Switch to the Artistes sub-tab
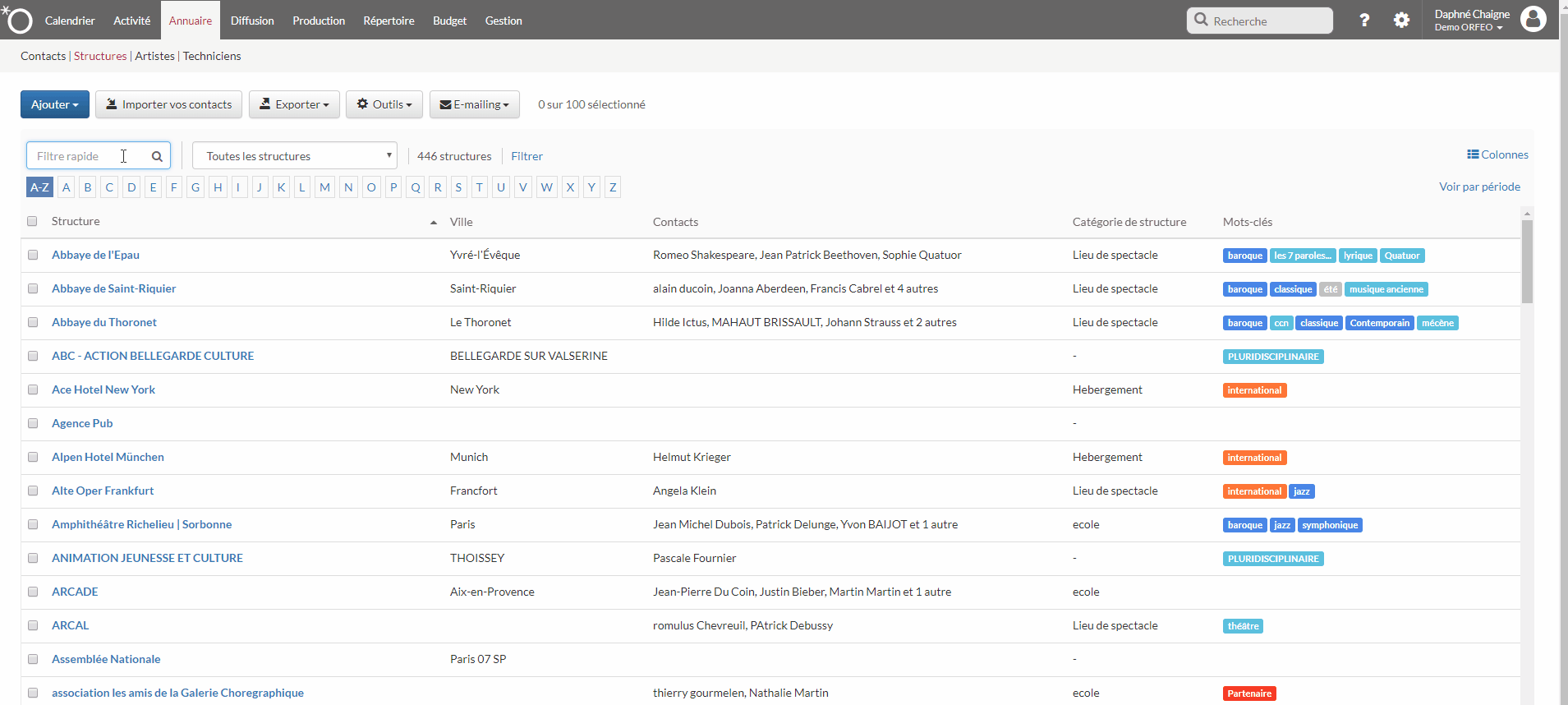This screenshot has height=705, width=1568. pyautogui.click(x=154, y=56)
